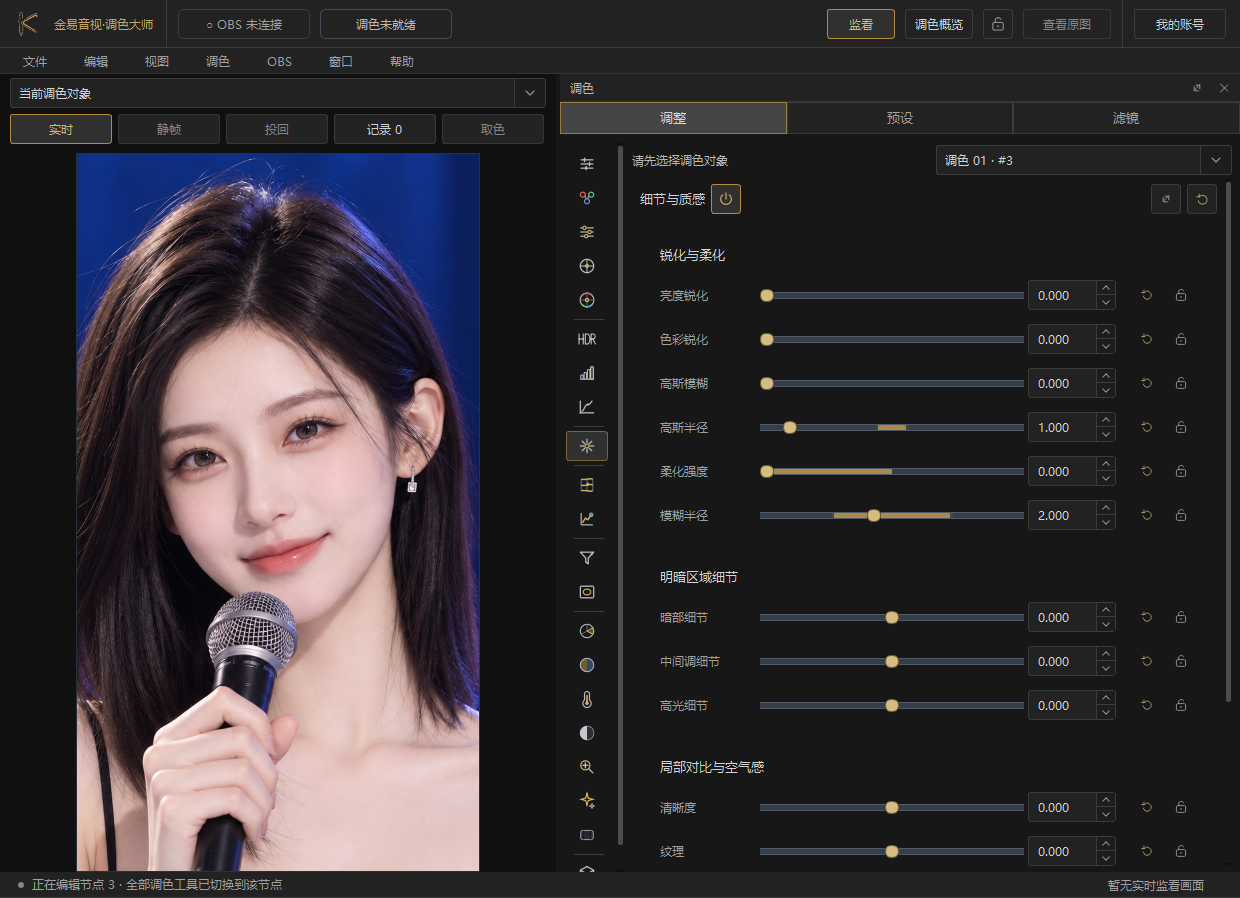Decrease the 模糊半径 value with down arrow
This screenshot has width=1240, height=898.
(1106, 523)
